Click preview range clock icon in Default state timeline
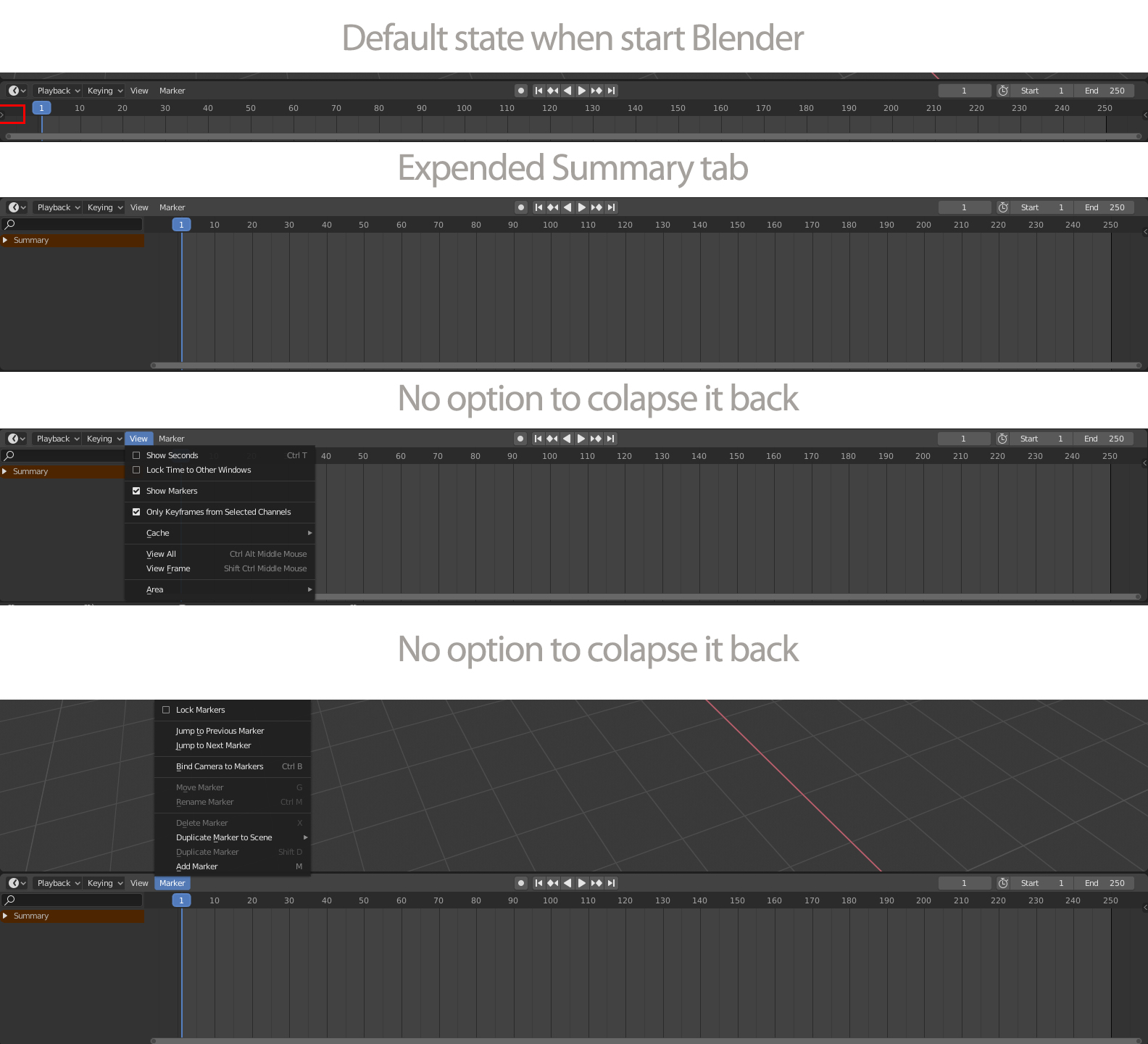1148x1044 pixels. click(1003, 91)
